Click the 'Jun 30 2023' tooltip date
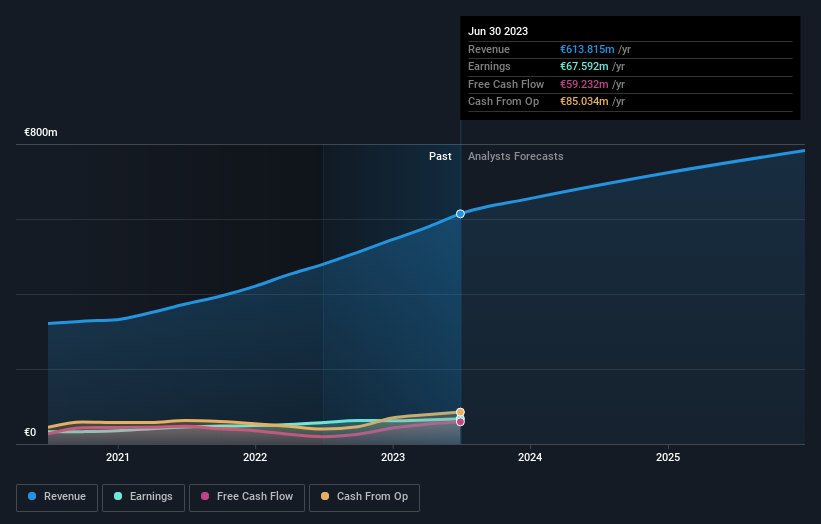Screen dimensions: 821x524 (x=498, y=31)
